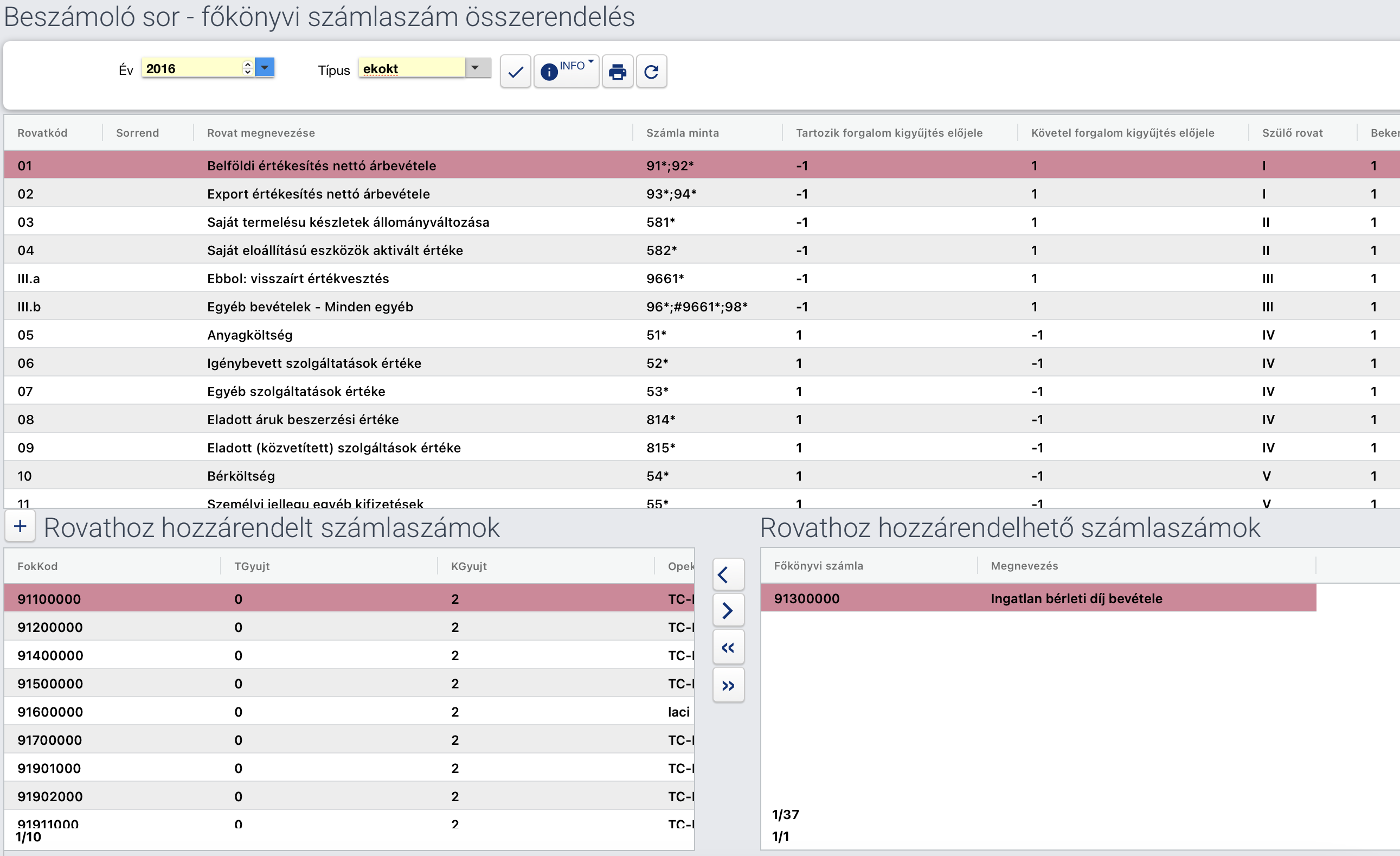Select assigned account 91700000
The width and height of the screenshot is (1400, 856).
(349, 740)
